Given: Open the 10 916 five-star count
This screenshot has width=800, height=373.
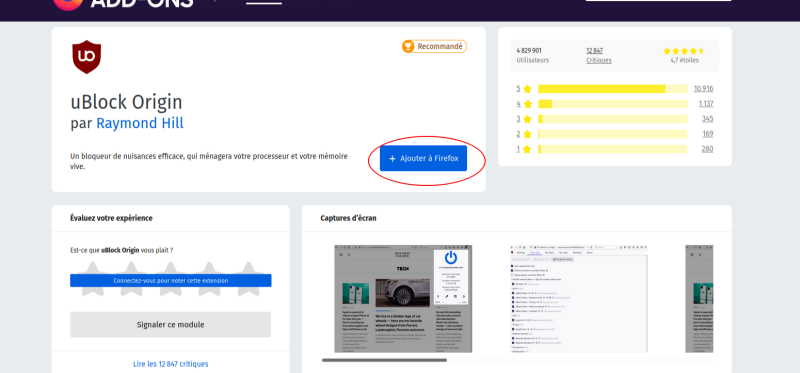Looking at the screenshot, I should click(703, 89).
